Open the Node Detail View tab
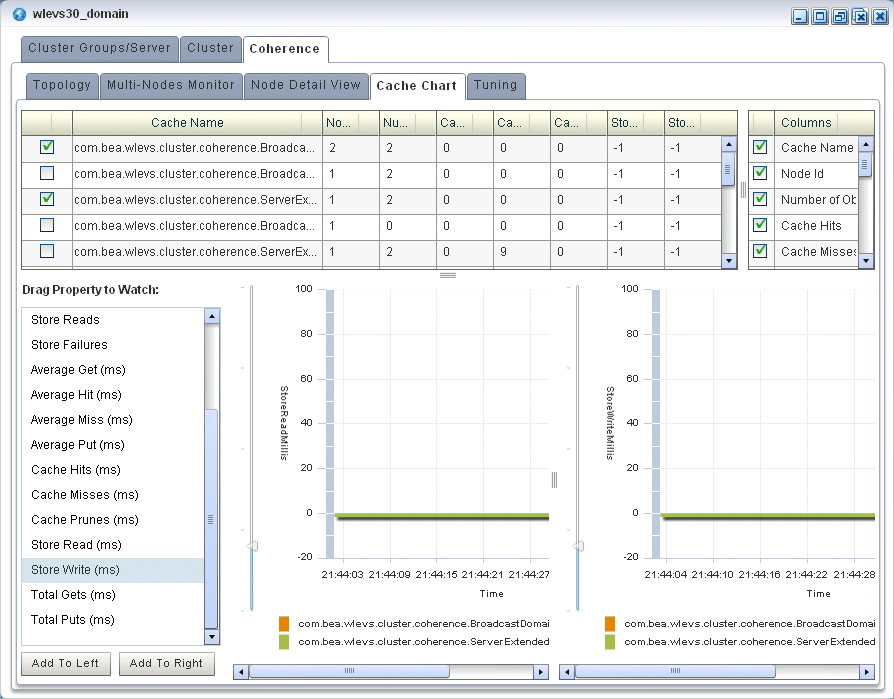The width and height of the screenshot is (894, 699). click(x=306, y=86)
